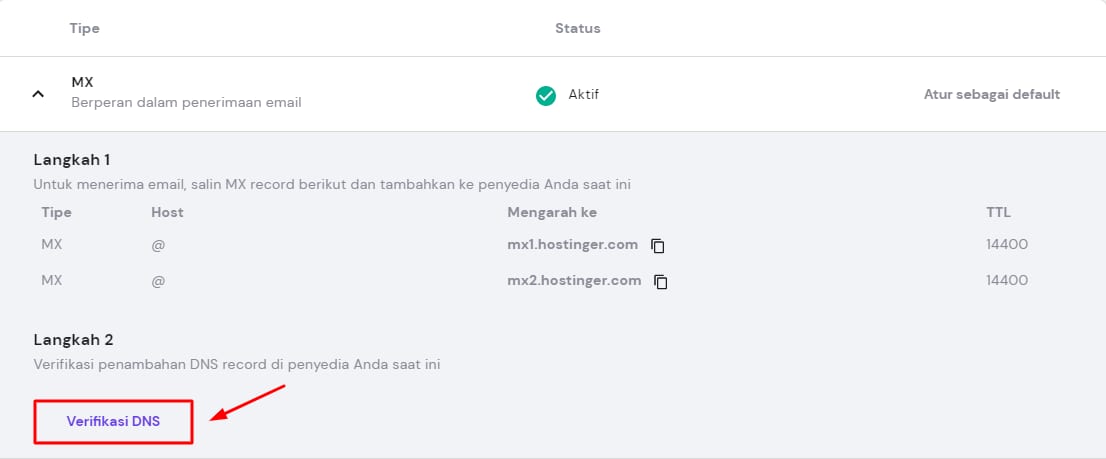Click the Status column header

coord(577,28)
